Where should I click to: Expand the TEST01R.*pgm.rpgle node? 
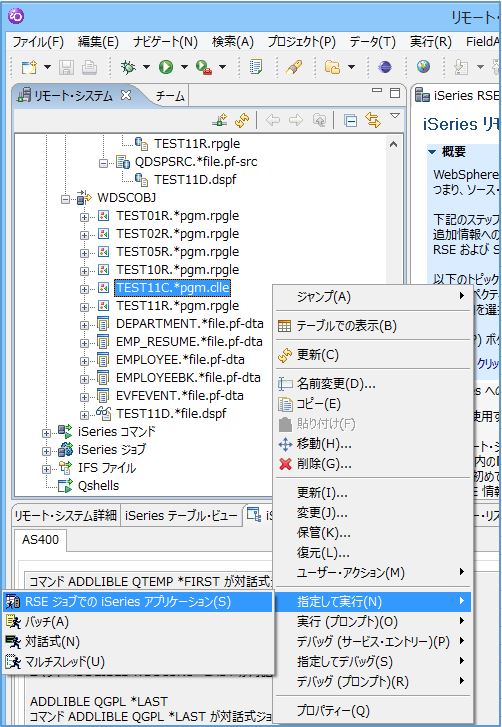pyautogui.click(x=84, y=217)
